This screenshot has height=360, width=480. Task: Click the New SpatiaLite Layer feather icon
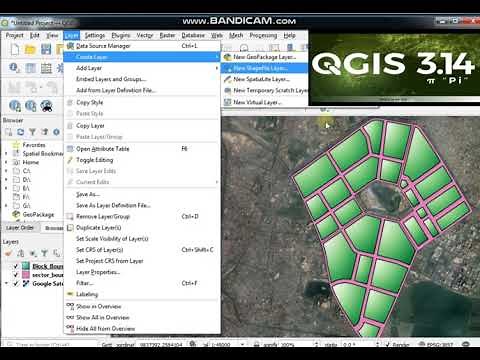click(228, 79)
